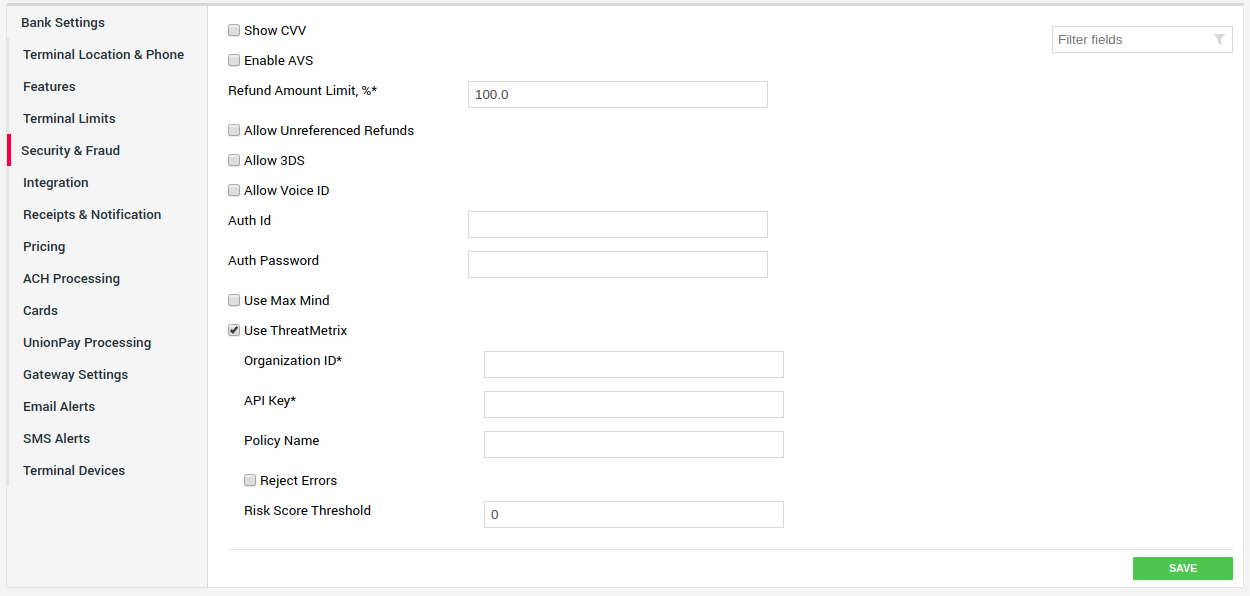Uncheck the Use ThreatMetrix option
The width and height of the screenshot is (1250, 596).
pos(234,330)
